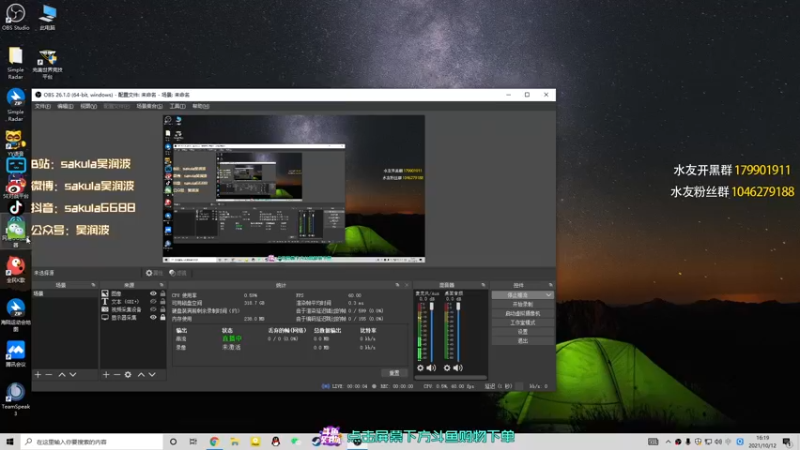Open the This PC desktop icon
The width and height of the screenshot is (800, 450).
click(47, 17)
